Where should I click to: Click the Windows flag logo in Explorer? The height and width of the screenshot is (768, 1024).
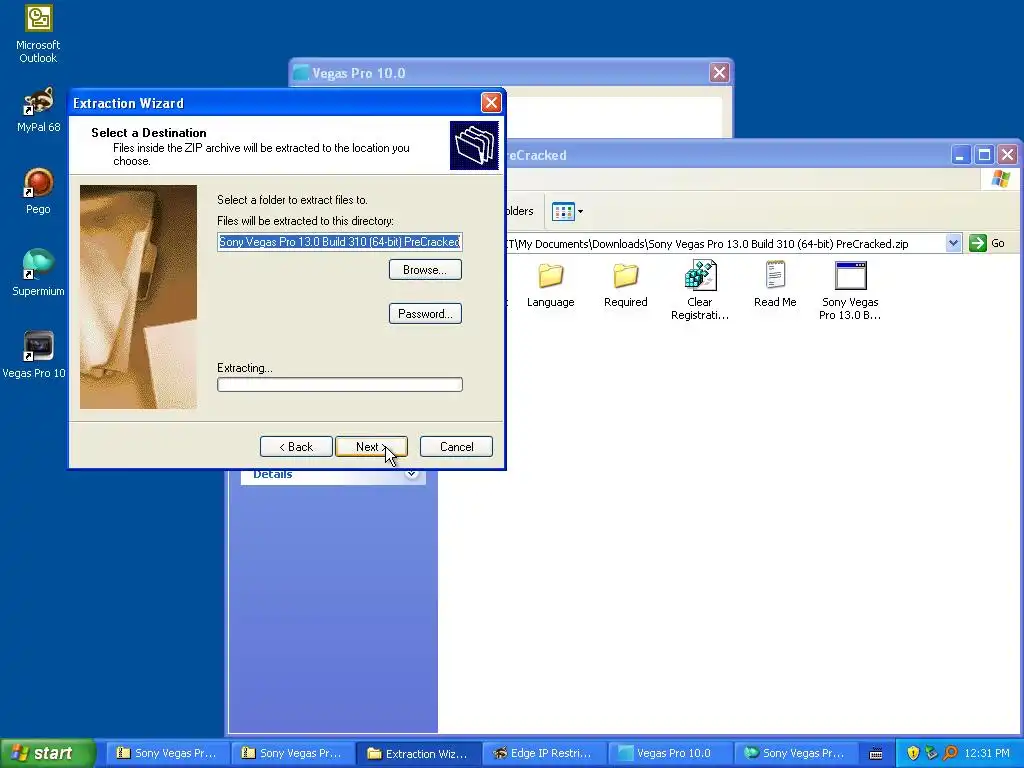(1000, 179)
